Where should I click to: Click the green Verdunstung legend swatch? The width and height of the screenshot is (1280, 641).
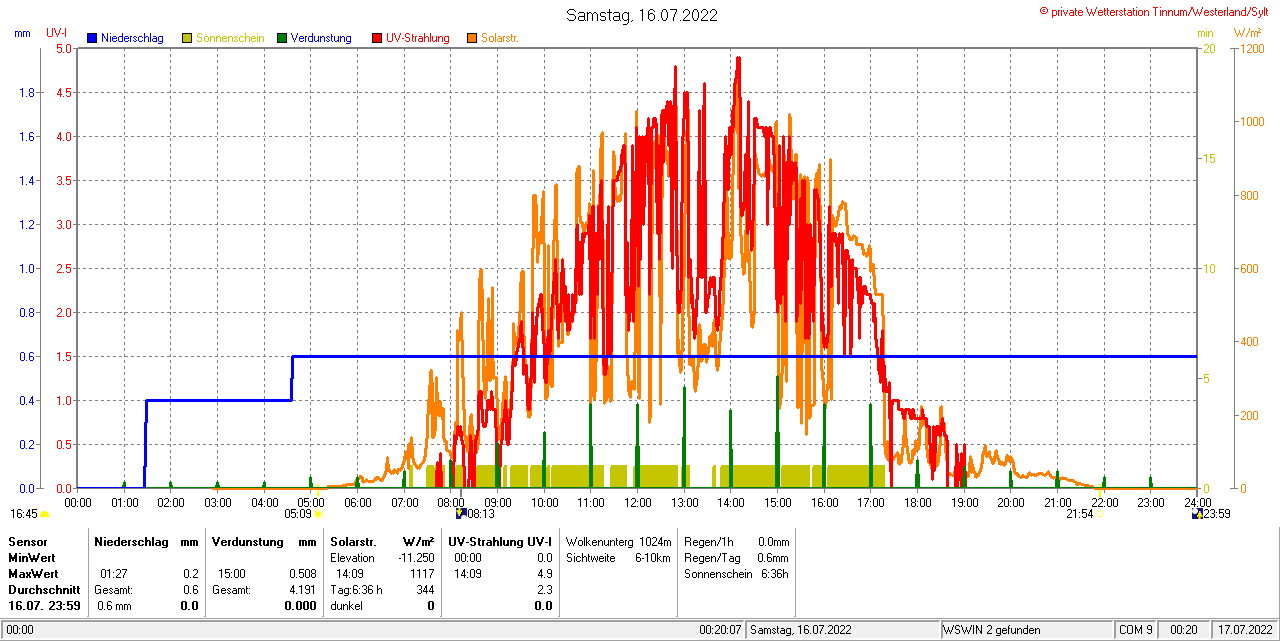282,38
